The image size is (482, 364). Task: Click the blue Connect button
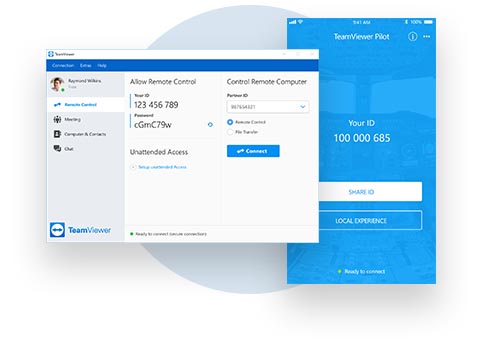tap(253, 151)
